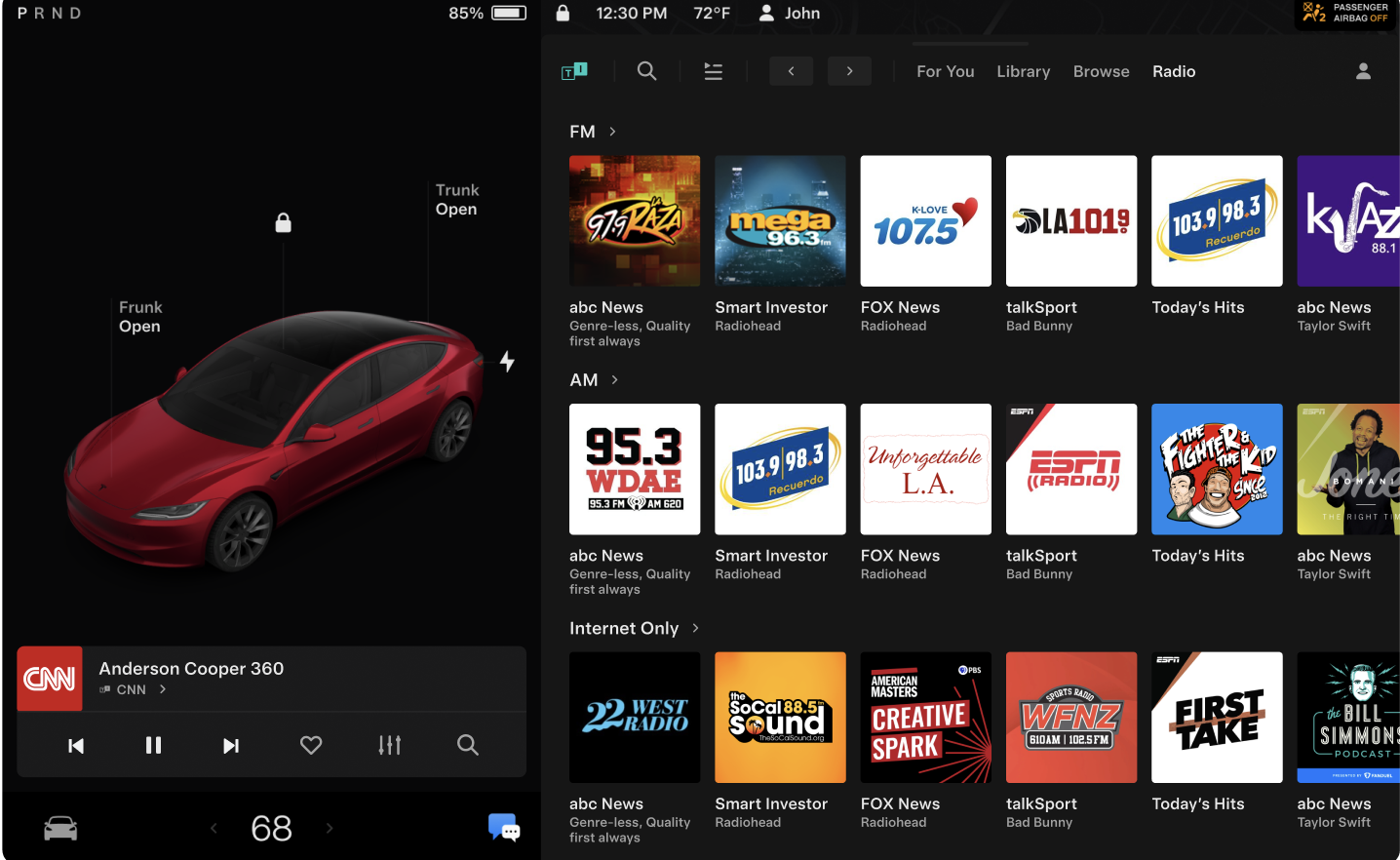Play the KJAZZ 88.1 station

coord(1348,221)
